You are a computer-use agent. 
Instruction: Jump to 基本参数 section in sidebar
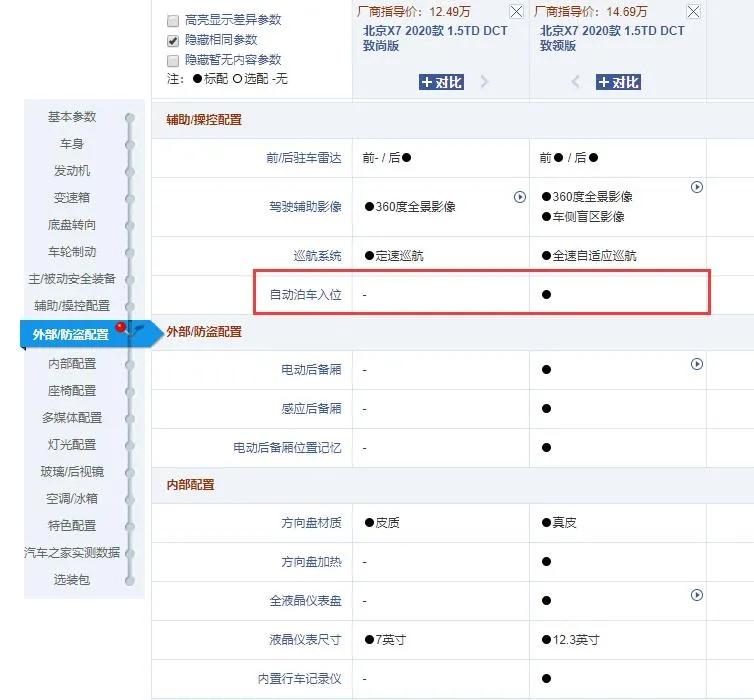[72, 117]
